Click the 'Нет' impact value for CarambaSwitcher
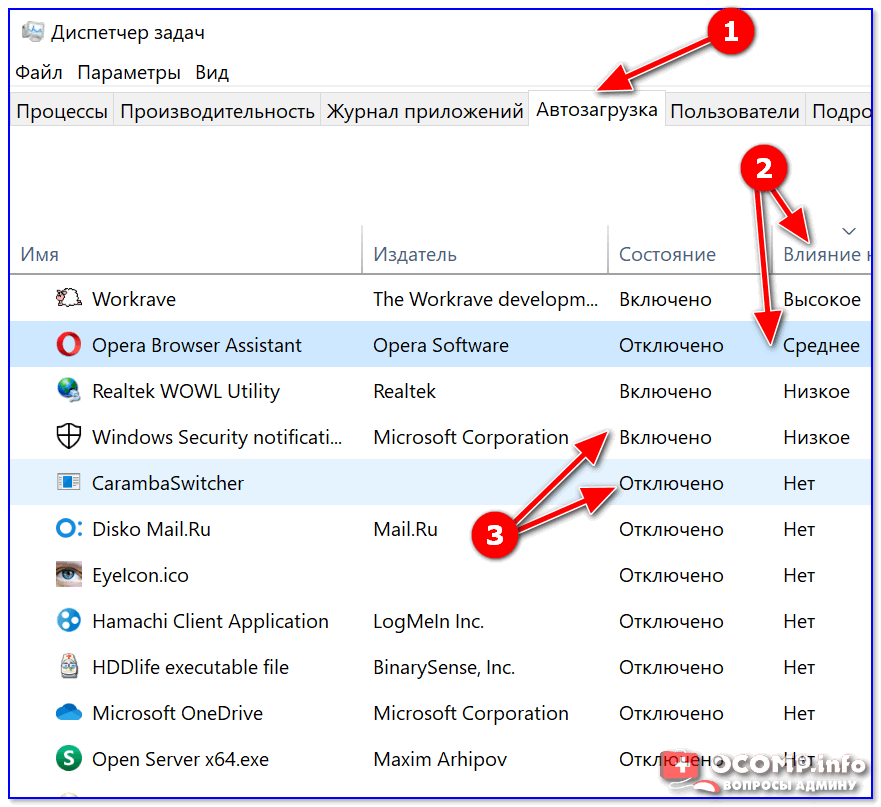Viewport: 881px width, 807px height. point(799,483)
